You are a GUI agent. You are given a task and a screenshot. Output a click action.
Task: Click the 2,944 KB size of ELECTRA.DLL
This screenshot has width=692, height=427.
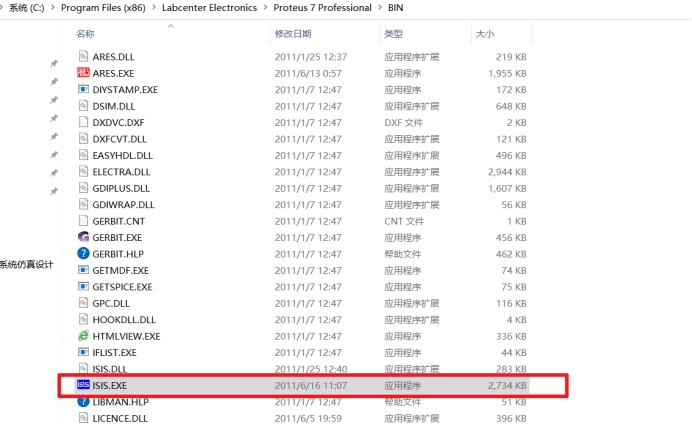coord(507,172)
